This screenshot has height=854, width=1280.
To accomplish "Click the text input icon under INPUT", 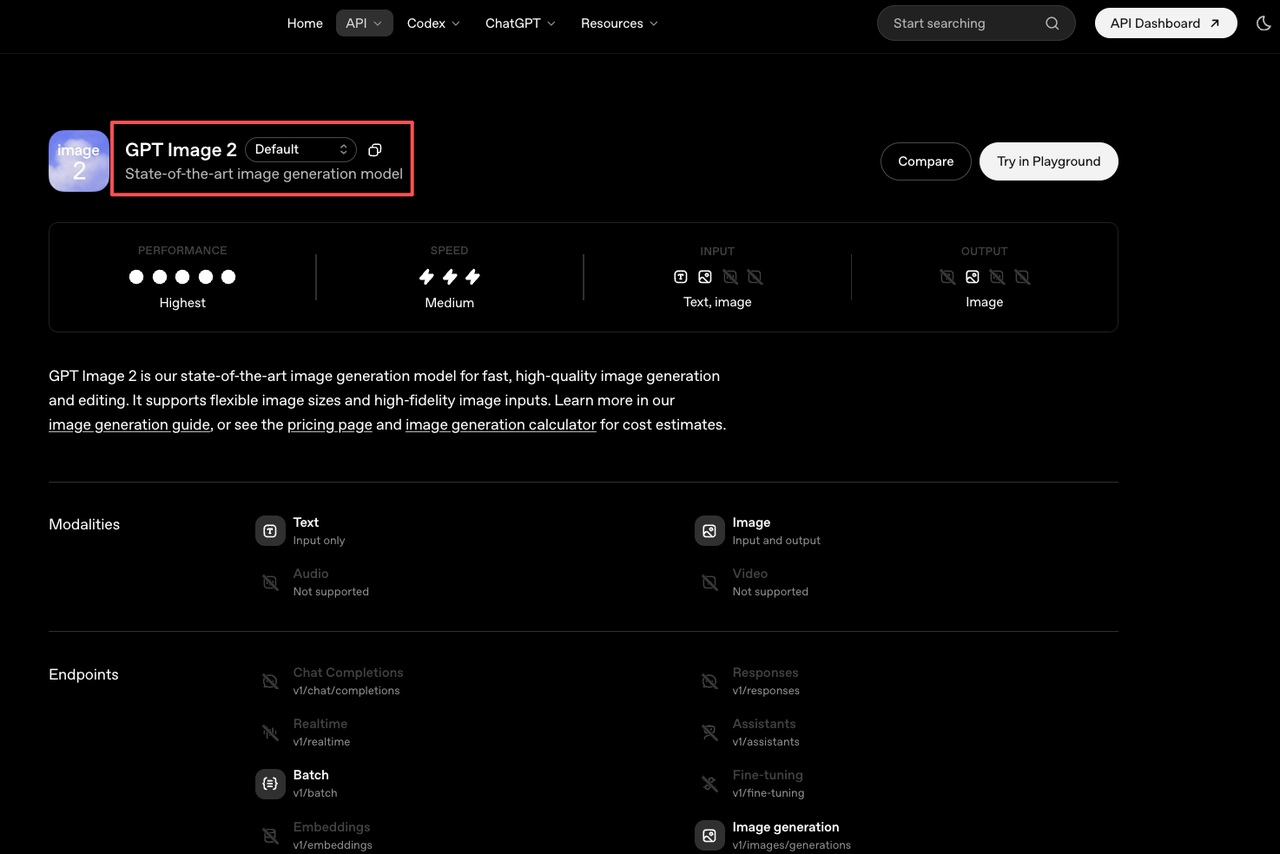I will [x=681, y=277].
